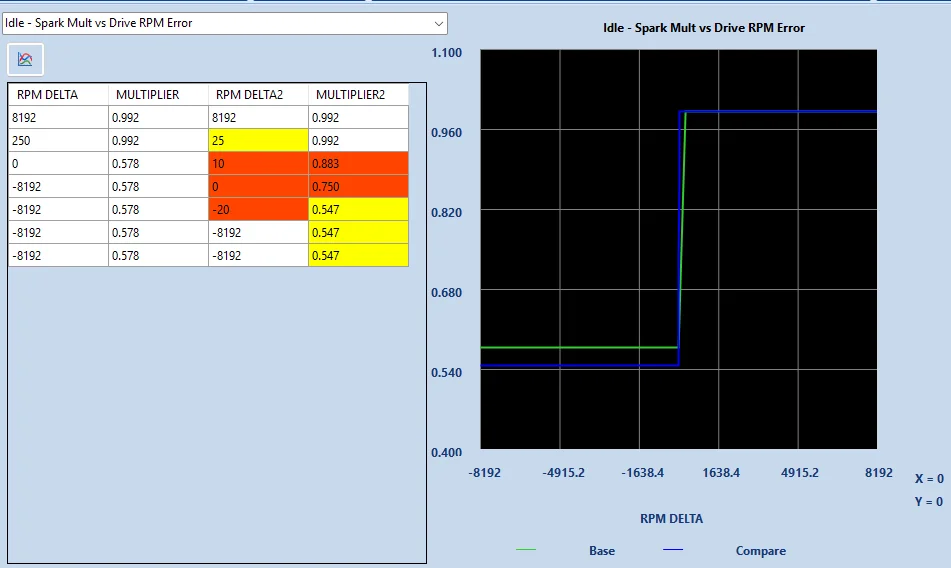The height and width of the screenshot is (568, 951).
Task: Click the chart toggle icon above the table
Action: coord(25,59)
